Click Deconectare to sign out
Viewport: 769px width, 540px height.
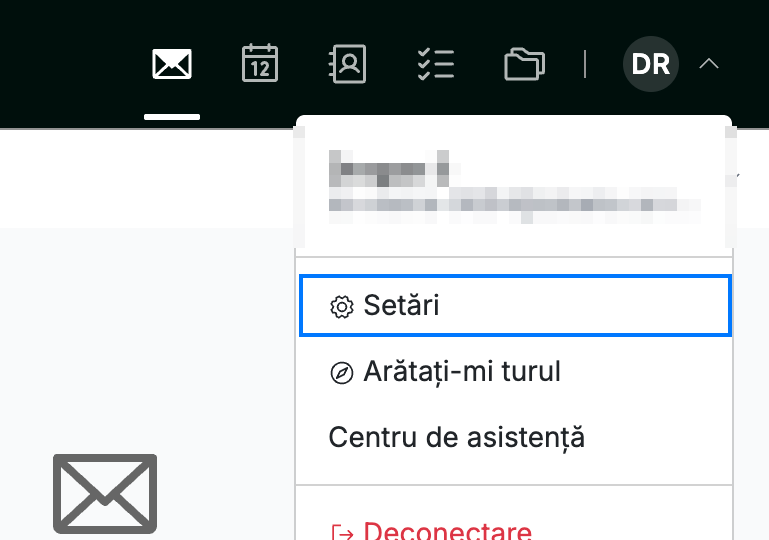447,531
